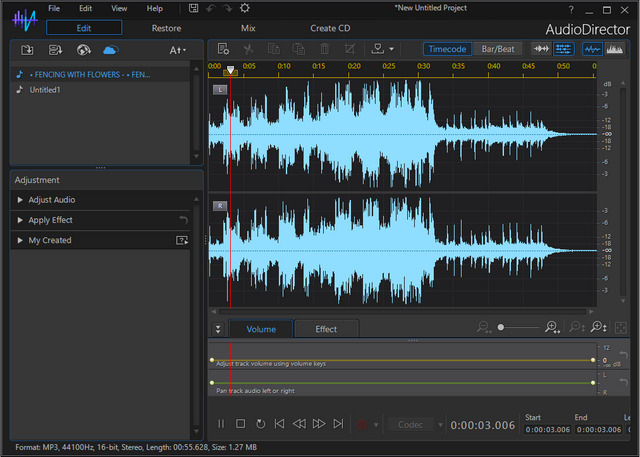Click the horizontal zoom slider handle
Image resolution: width=640 pixels, height=457 pixels.
(500, 327)
